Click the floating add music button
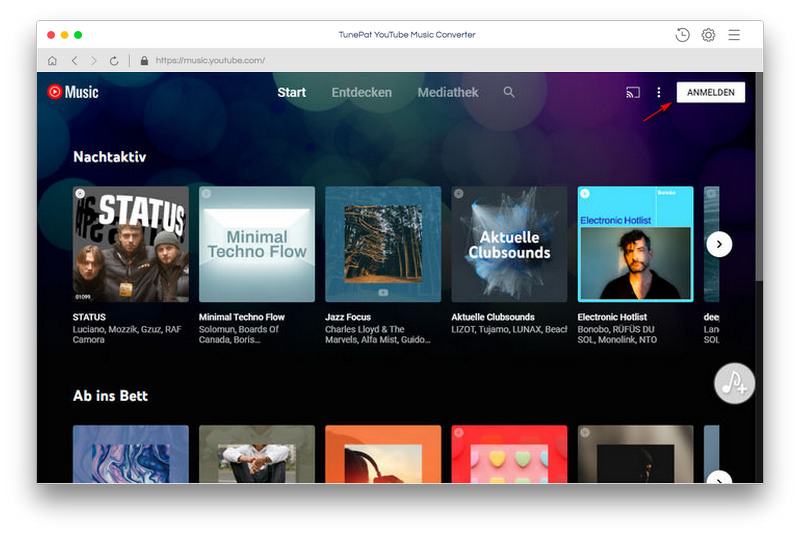The width and height of the screenshot is (800, 536). pyautogui.click(x=734, y=384)
